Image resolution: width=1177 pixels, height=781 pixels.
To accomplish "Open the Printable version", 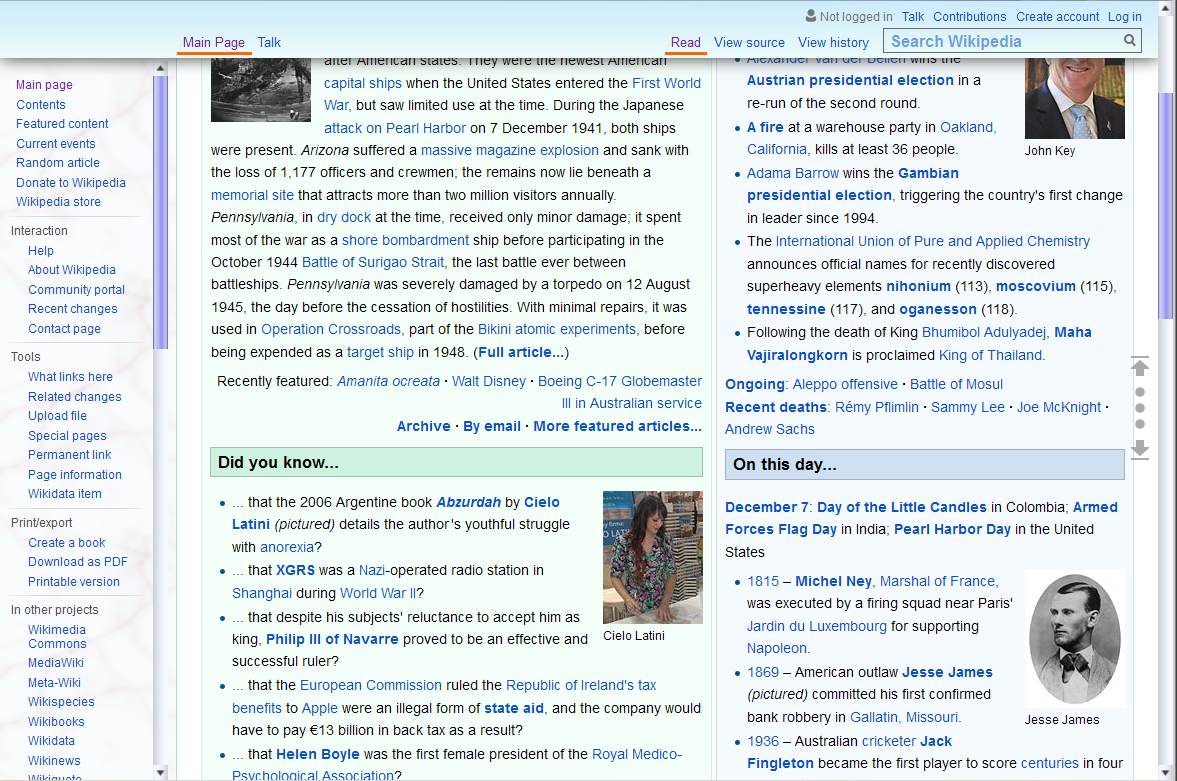I will [x=74, y=582].
